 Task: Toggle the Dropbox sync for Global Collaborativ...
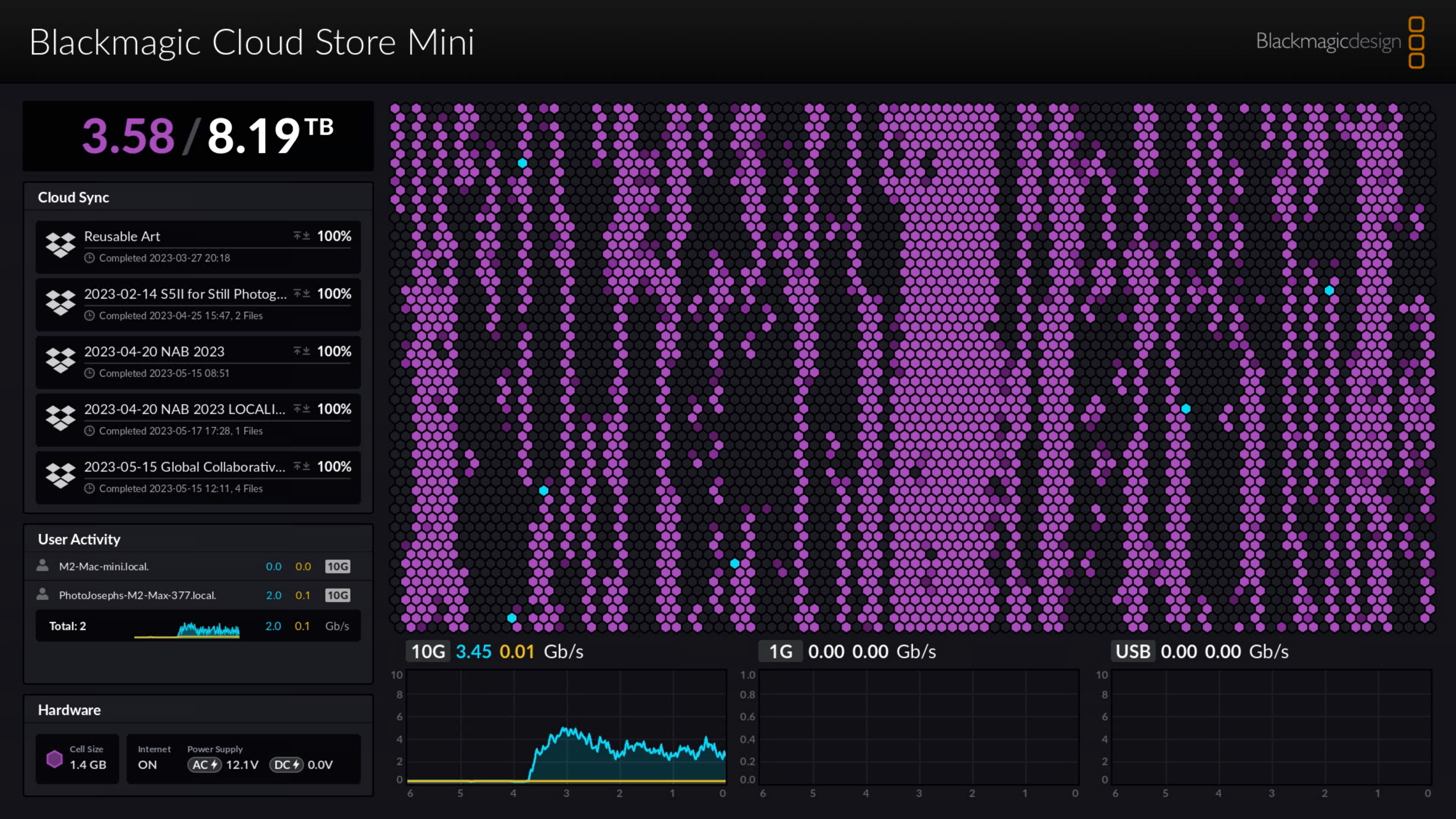point(300,466)
